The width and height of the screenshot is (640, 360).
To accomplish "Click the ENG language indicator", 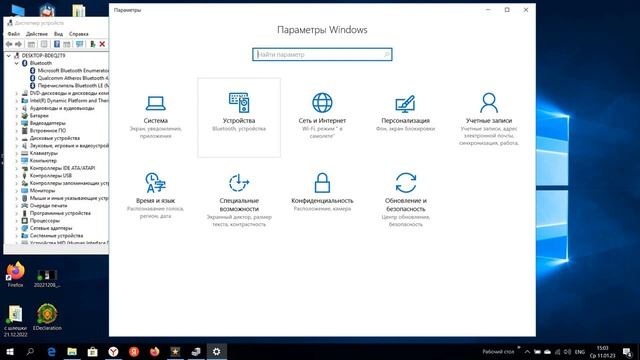I will click(580, 352).
